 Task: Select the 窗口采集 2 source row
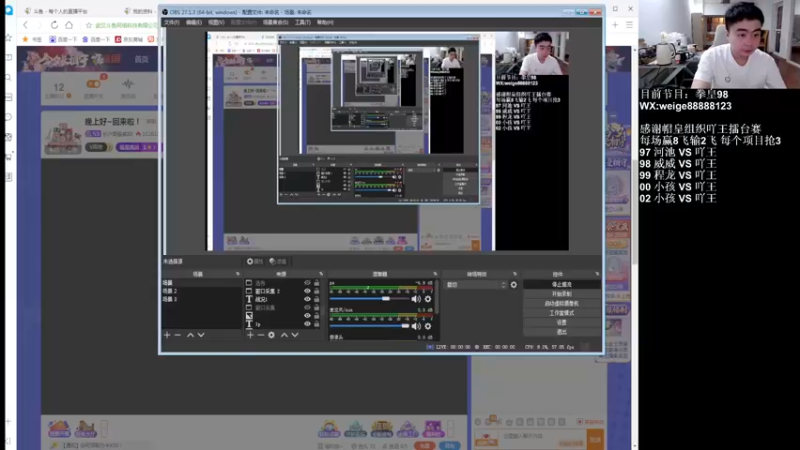click(283, 291)
